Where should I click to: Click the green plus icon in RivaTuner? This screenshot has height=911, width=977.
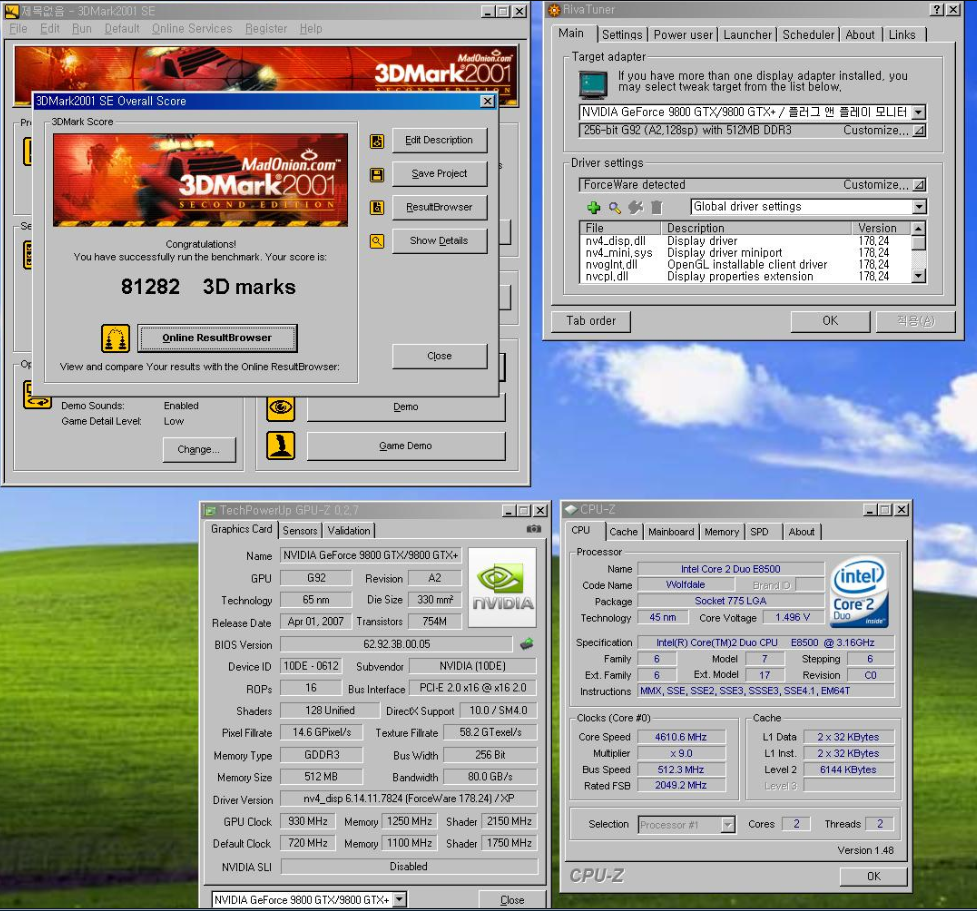[x=594, y=207]
